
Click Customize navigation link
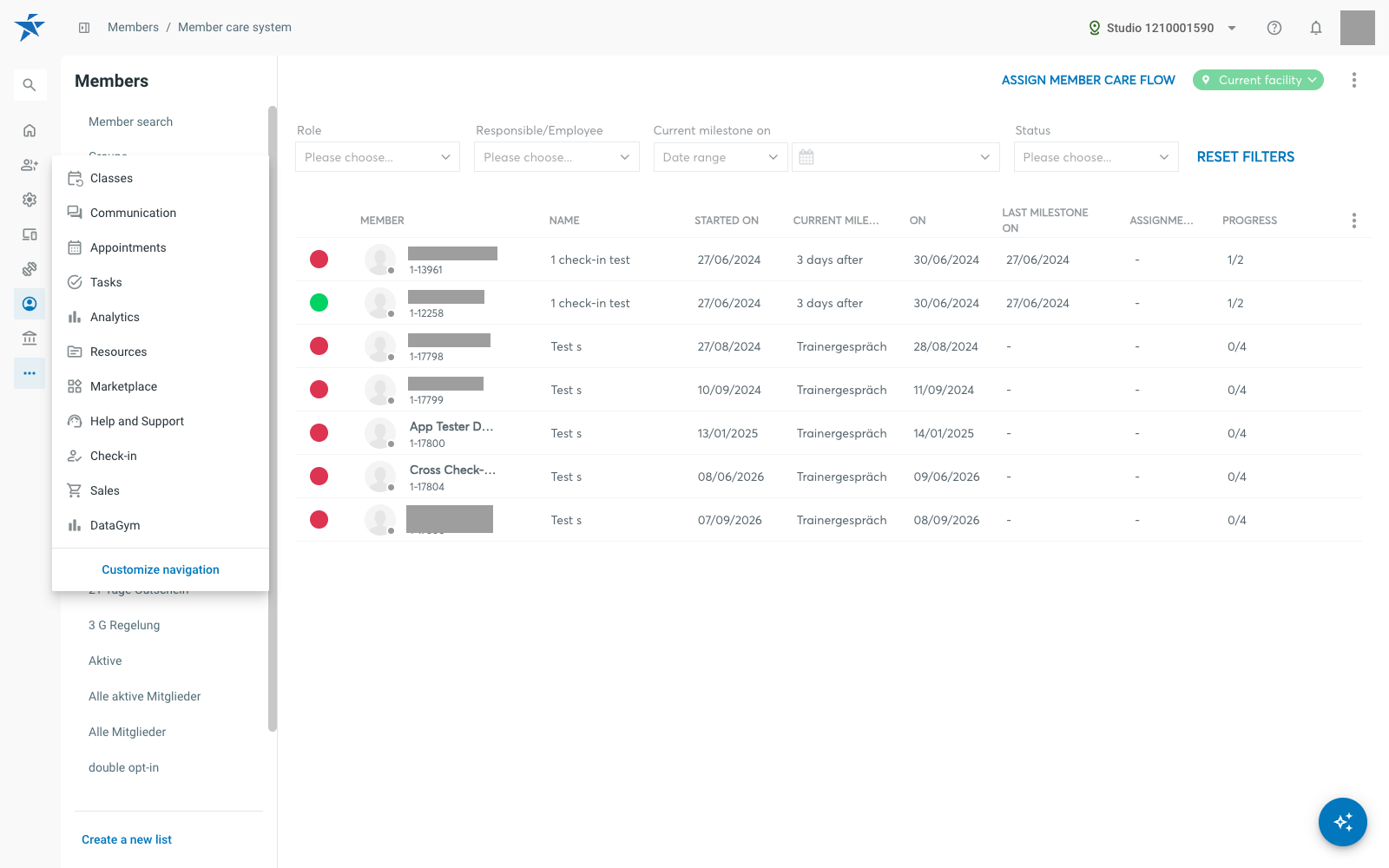[161, 569]
